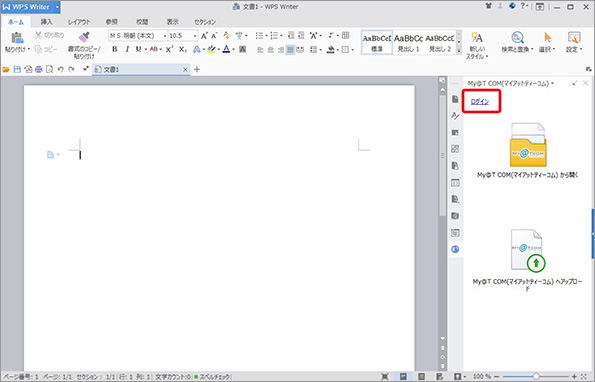Image resolution: width=595 pixels, height=382 pixels.
Task: Open the bullet list dropdown arrow
Action: tap(266, 36)
